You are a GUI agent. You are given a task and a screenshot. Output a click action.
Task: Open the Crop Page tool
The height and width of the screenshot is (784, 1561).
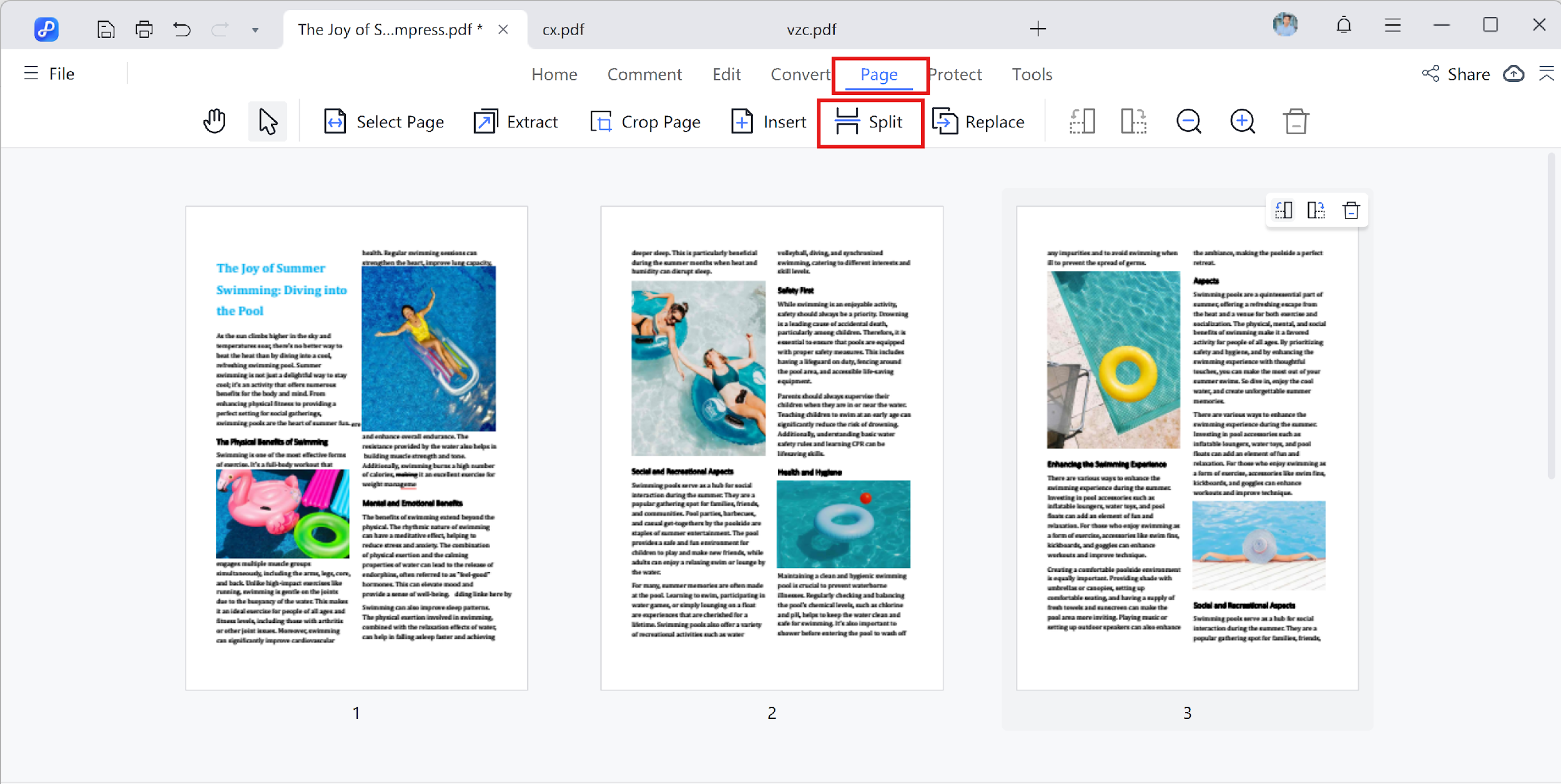point(646,122)
